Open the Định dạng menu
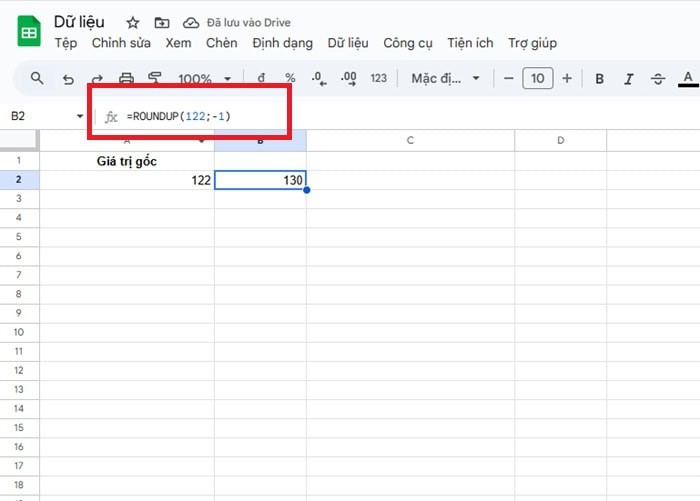Screen dimensions: 700x501 click(282, 43)
